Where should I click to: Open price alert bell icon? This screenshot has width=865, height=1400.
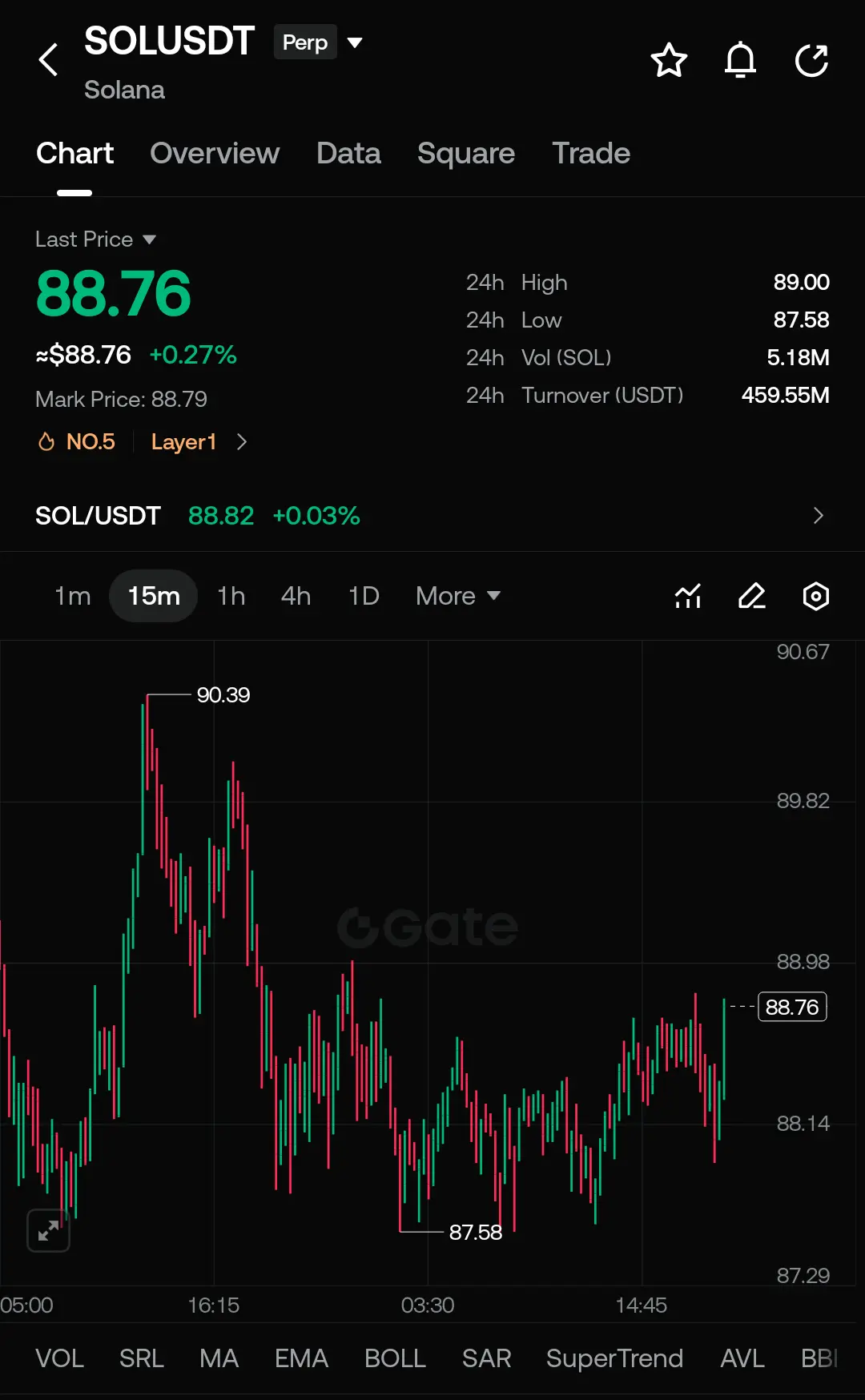pos(740,60)
